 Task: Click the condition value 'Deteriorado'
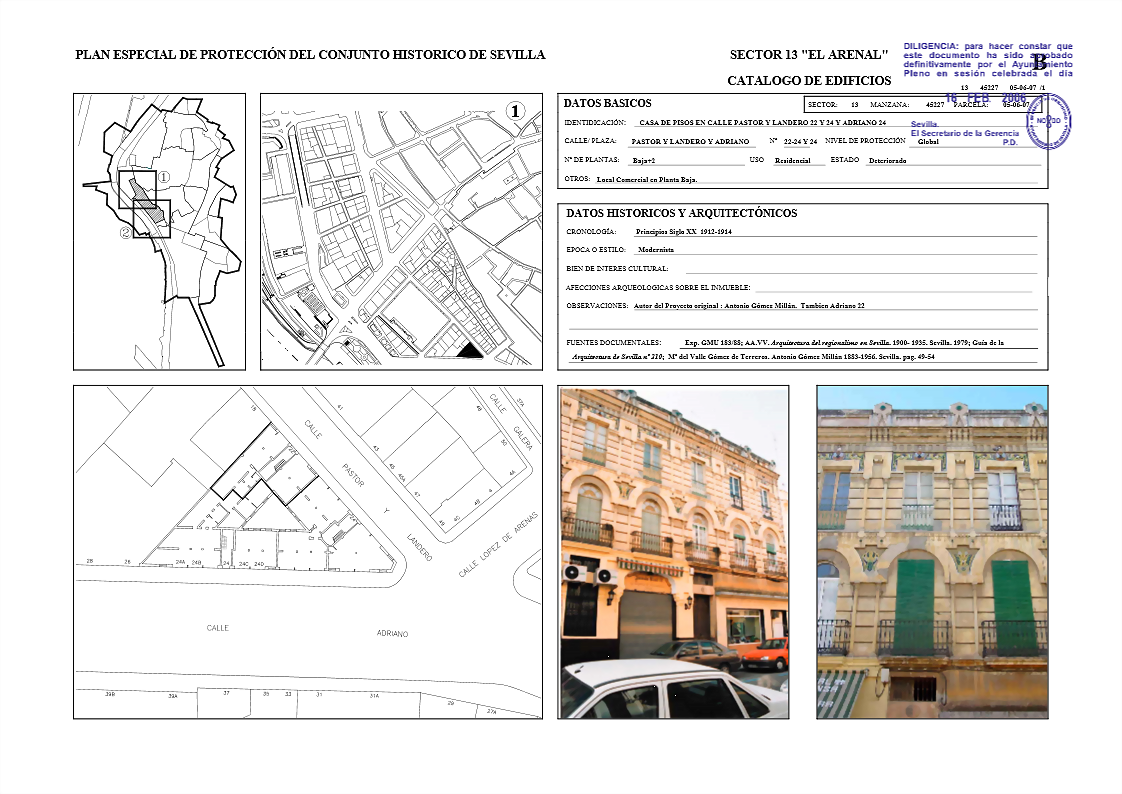click(x=887, y=161)
